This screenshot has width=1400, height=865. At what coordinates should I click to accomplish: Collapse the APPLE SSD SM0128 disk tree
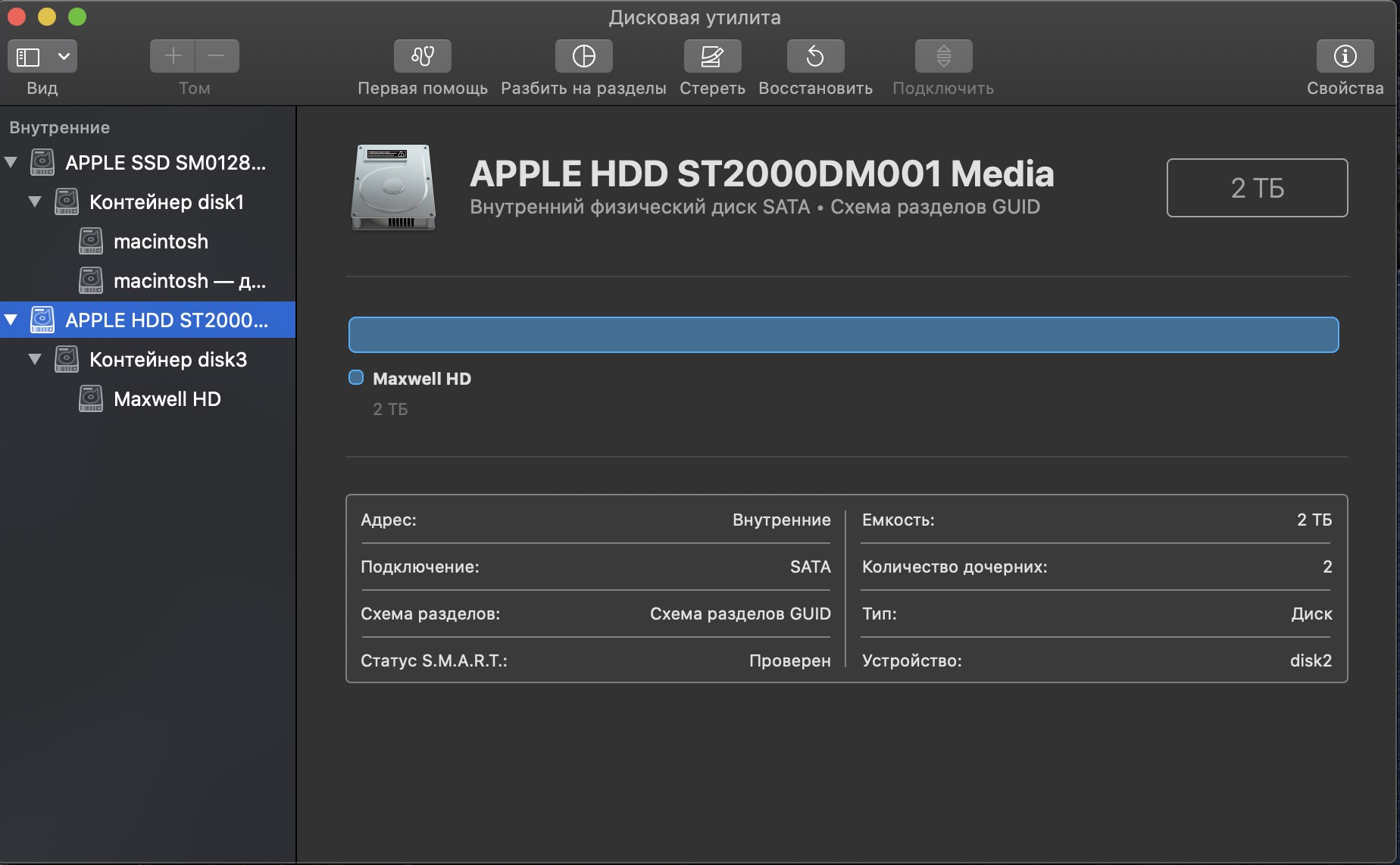coord(11,162)
